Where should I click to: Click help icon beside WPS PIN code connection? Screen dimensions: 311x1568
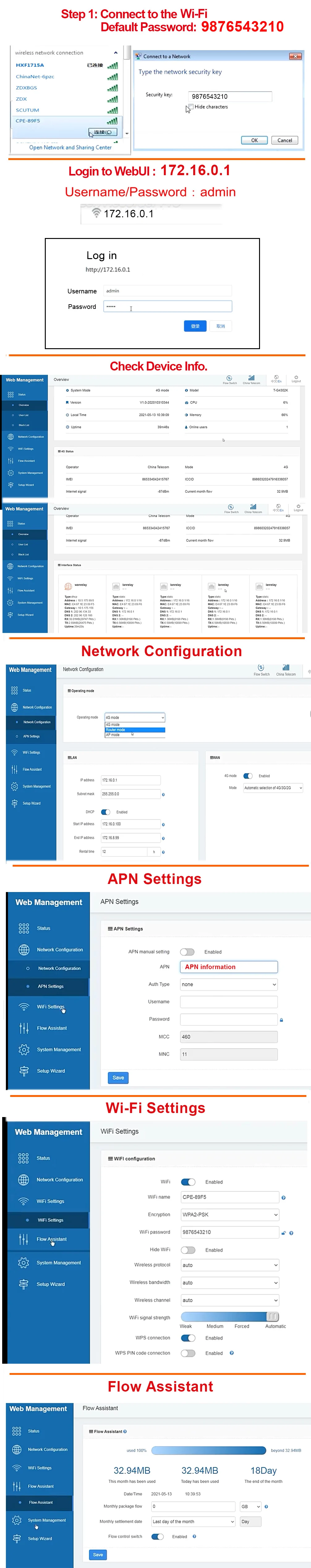tap(232, 1353)
